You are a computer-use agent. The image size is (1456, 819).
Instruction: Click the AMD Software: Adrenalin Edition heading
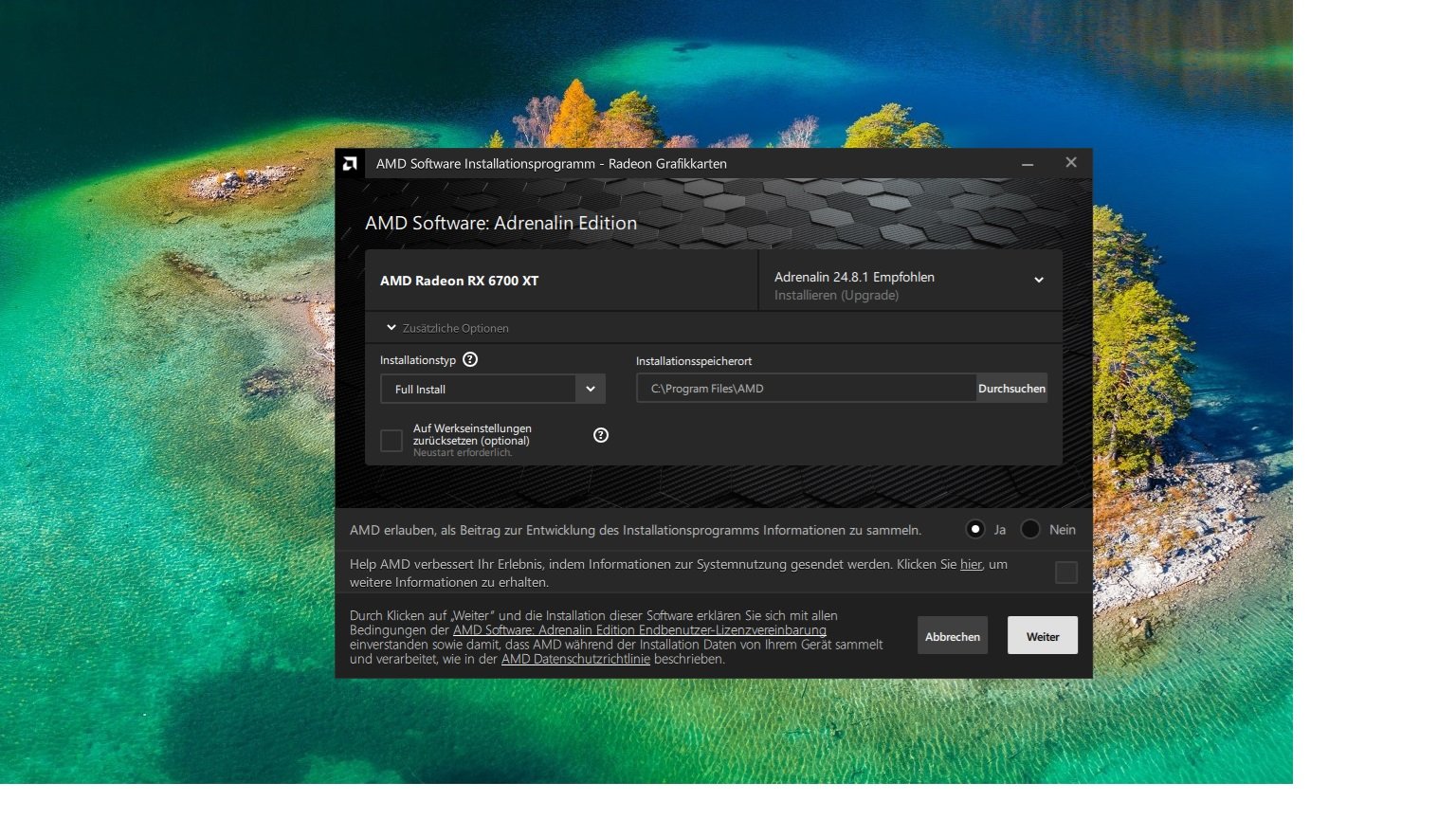pyautogui.click(x=500, y=223)
